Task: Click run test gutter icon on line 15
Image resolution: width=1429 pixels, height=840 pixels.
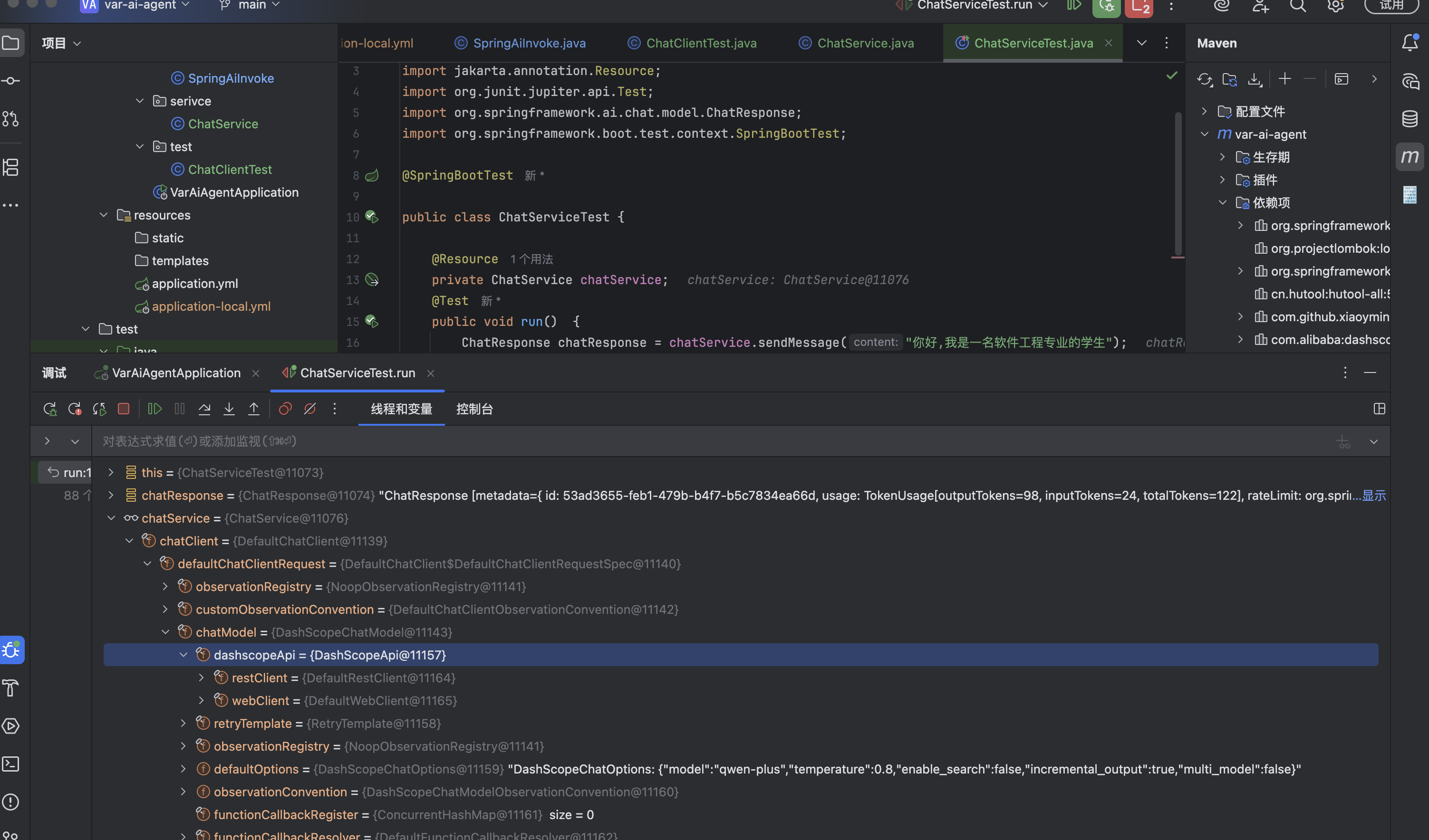Action: coord(372,321)
